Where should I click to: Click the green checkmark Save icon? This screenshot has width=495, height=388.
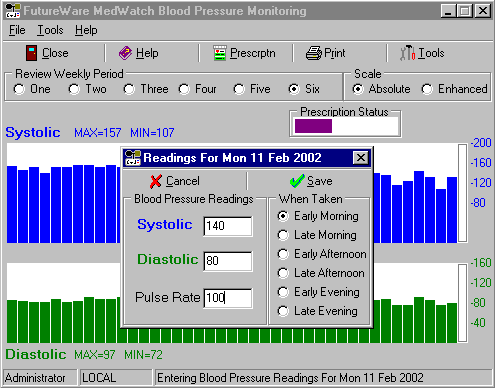point(297,181)
